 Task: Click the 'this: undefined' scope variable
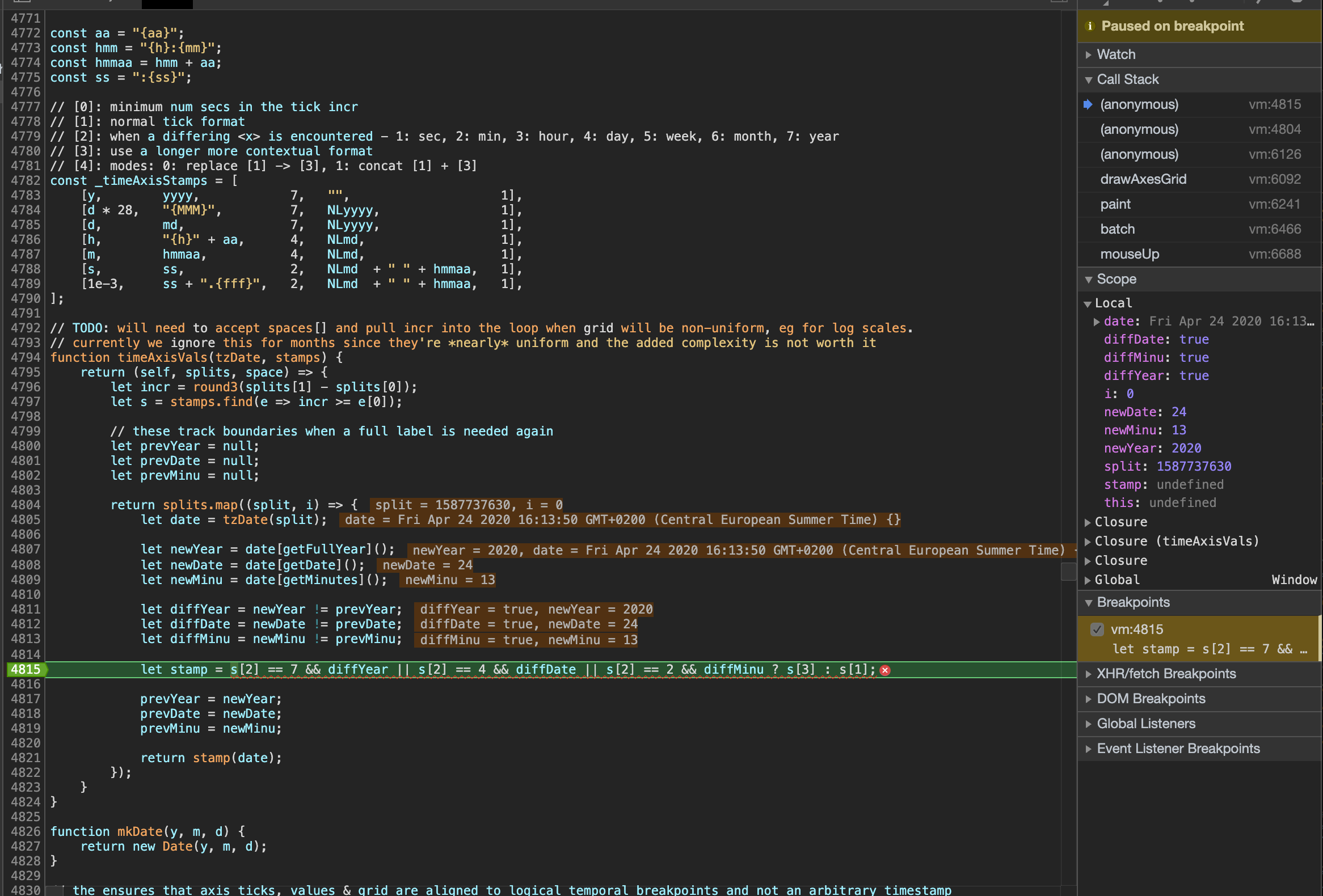click(1160, 504)
